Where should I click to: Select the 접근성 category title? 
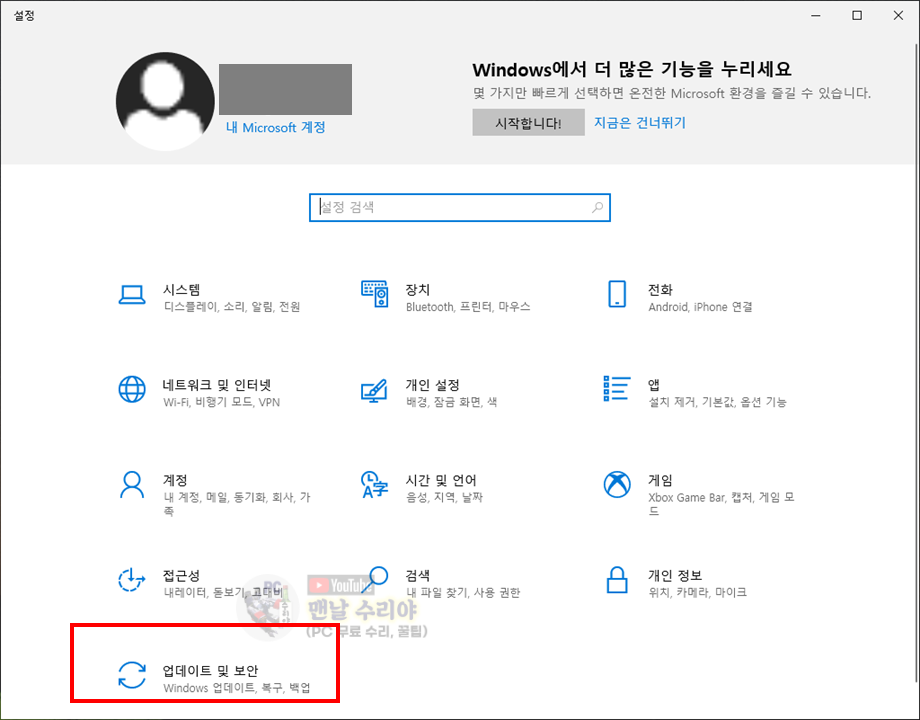[181, 575]
